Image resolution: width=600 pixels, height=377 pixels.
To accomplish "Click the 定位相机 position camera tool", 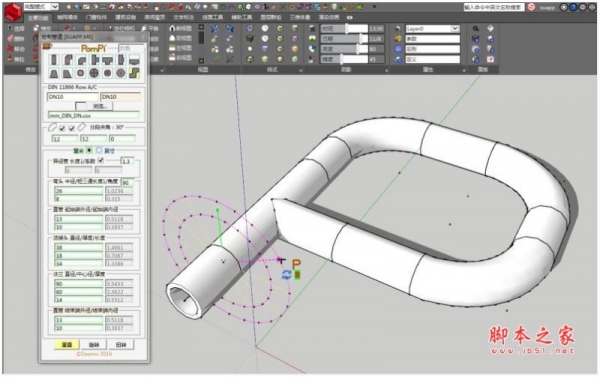I will click(121, 28).
